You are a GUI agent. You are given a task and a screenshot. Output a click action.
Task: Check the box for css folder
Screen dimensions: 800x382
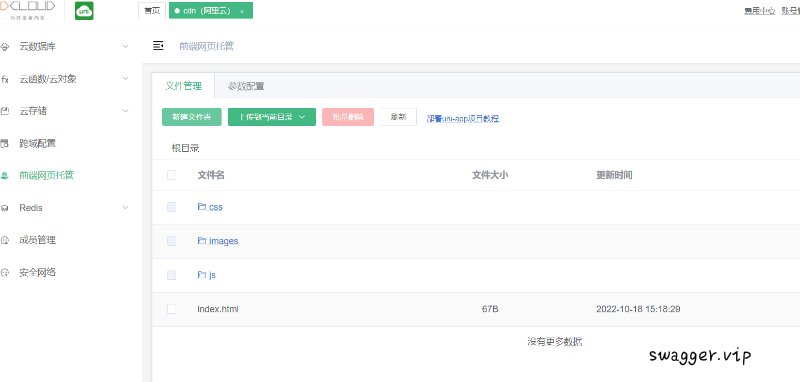(x=171, y=207)
